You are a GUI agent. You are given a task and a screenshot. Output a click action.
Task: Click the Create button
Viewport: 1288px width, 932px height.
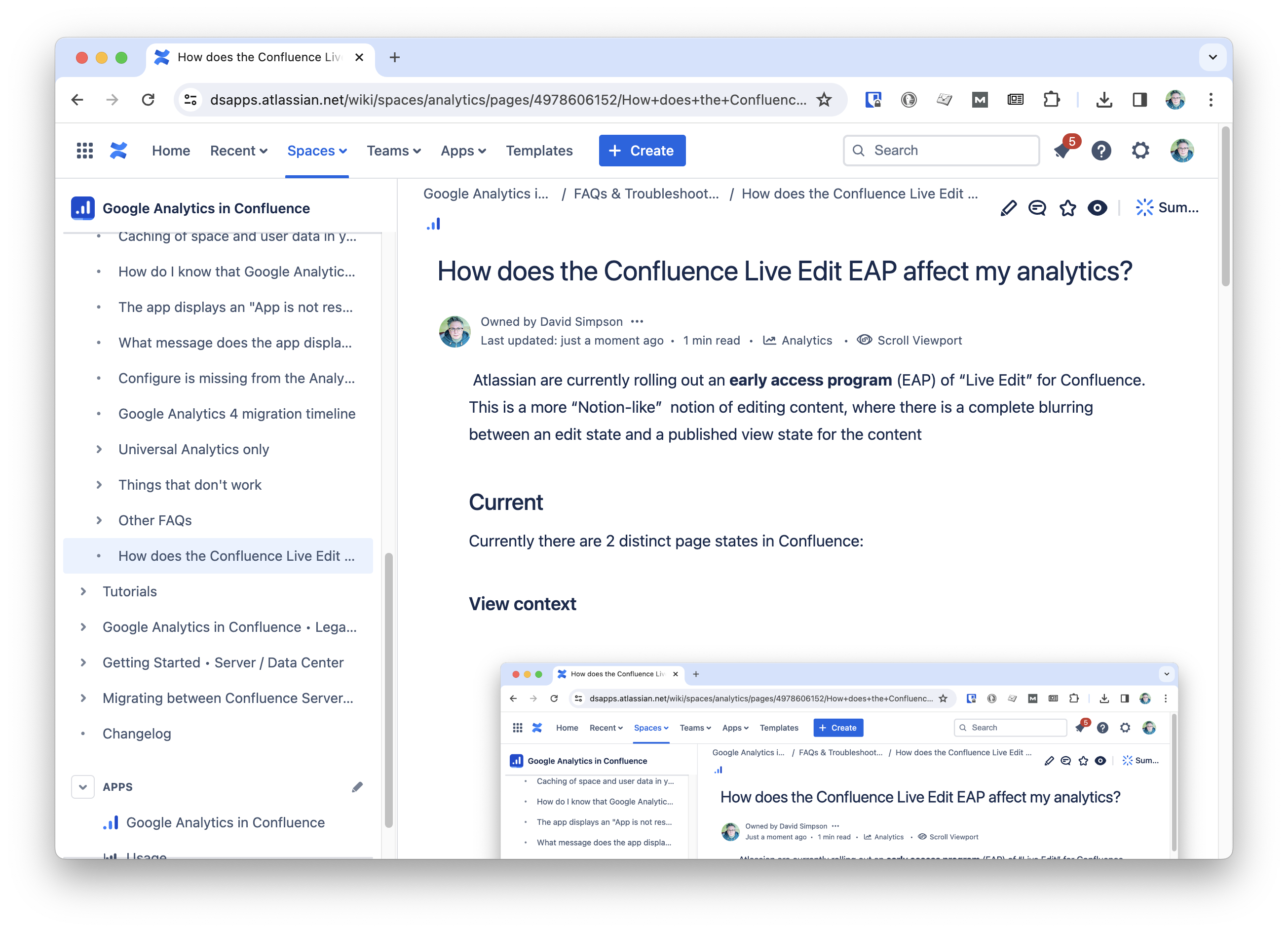tap(642, 151)
